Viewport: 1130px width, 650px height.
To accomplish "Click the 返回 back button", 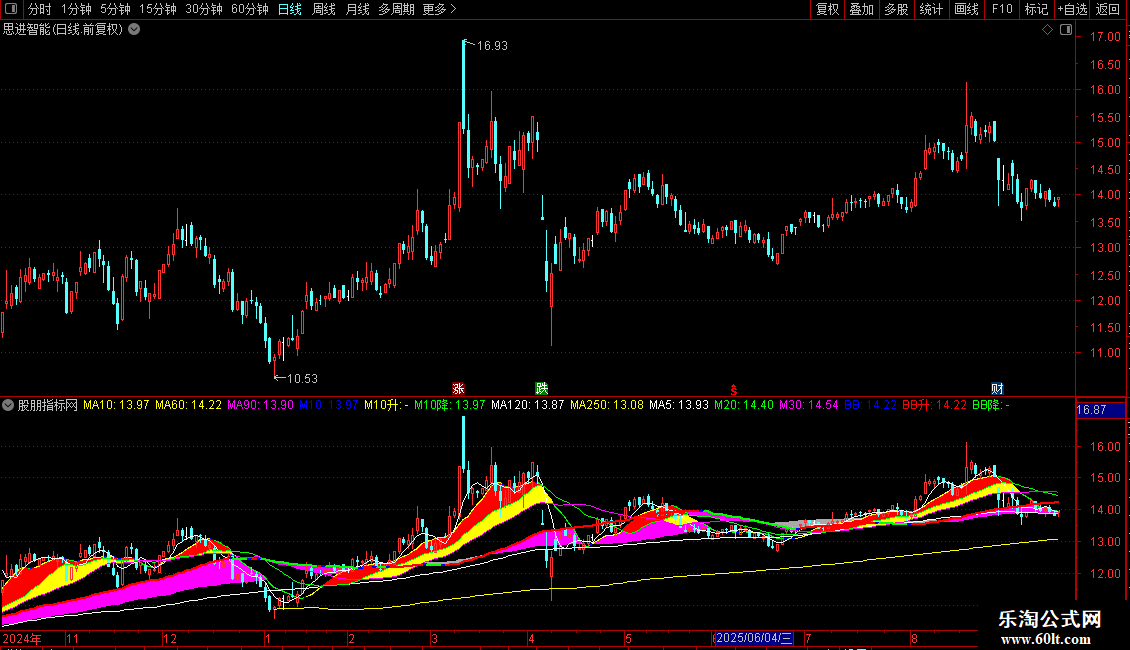I will click(x=1108, y=9).
